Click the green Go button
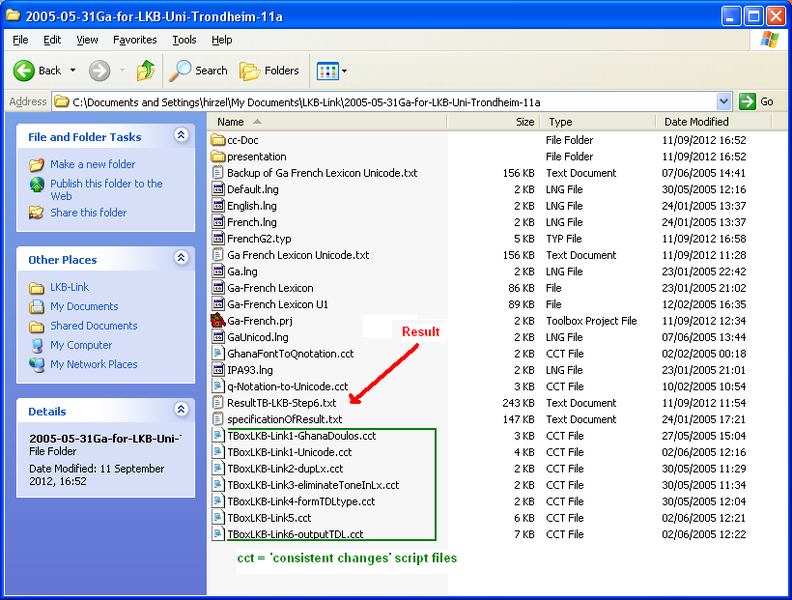The height and width of the screenshot is (600, 792). (756, 102)
